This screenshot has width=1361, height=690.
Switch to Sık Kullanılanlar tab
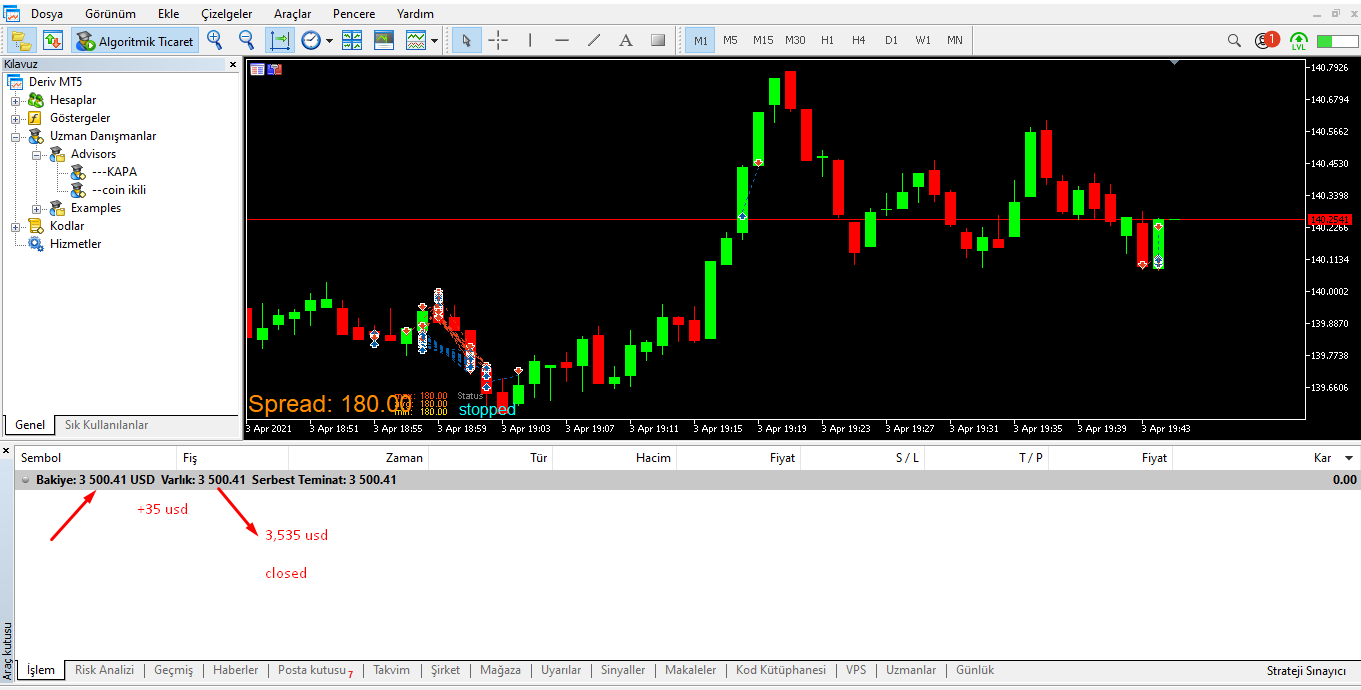pyautogui.click(x=106, y=425)
